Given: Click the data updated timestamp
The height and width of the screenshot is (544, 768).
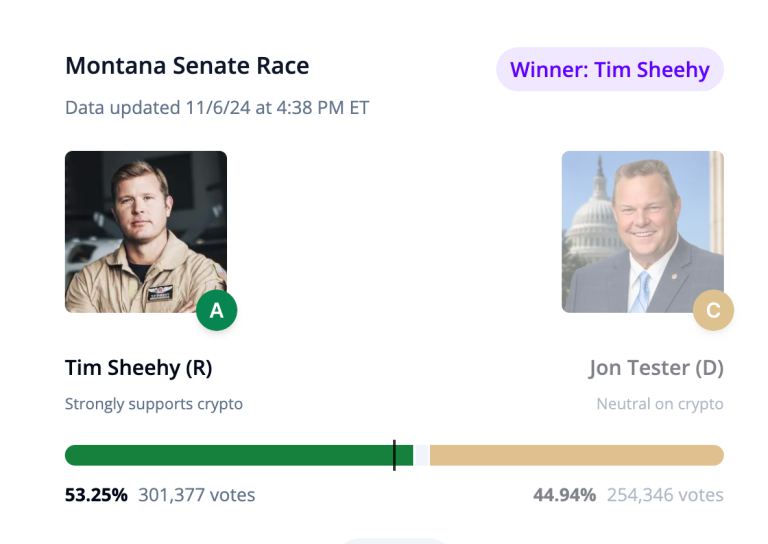Looking at the screenshot, I should 217,107.
